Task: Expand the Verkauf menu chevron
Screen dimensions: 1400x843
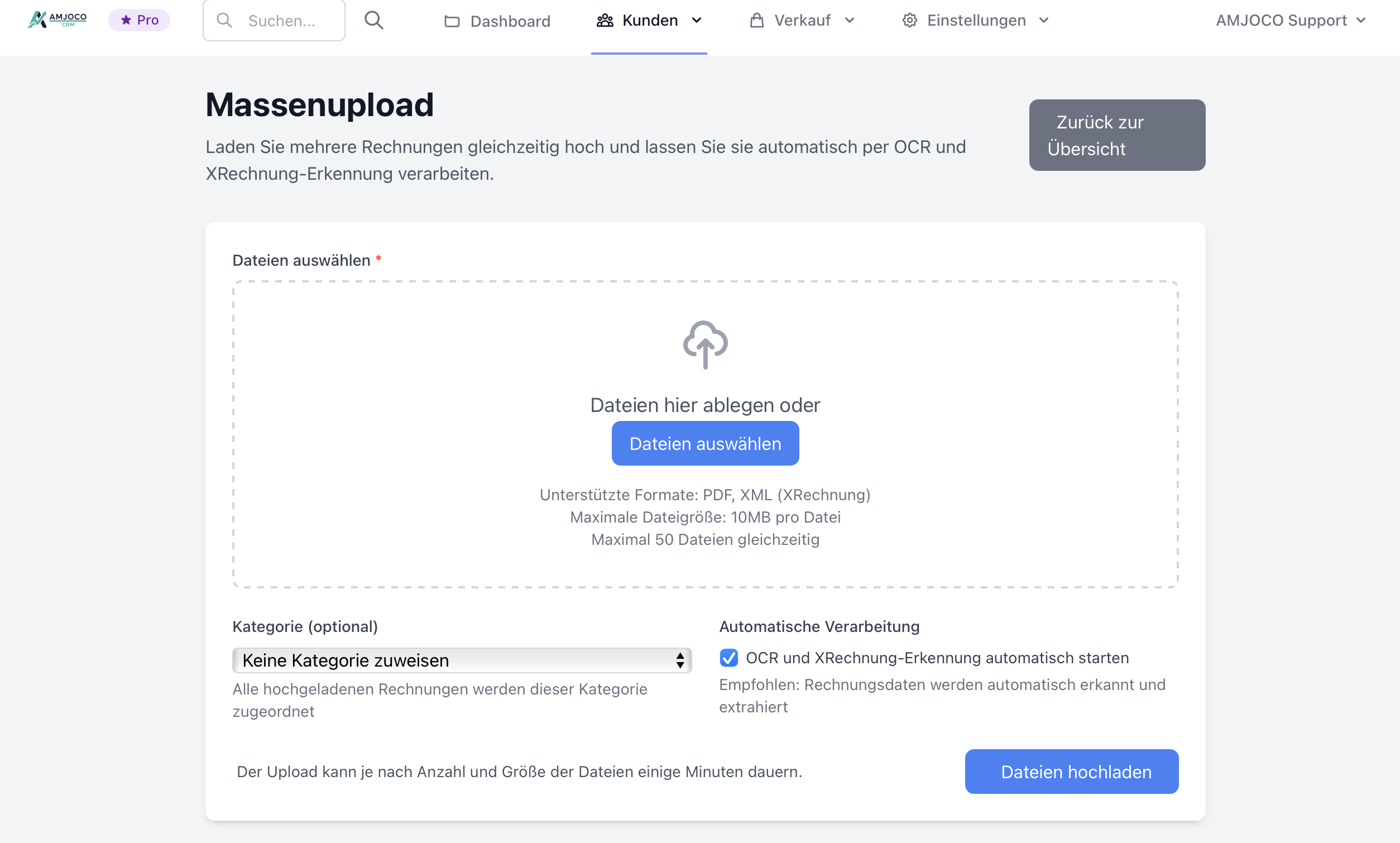Action: pyautogui.click(x=850, y=21)
